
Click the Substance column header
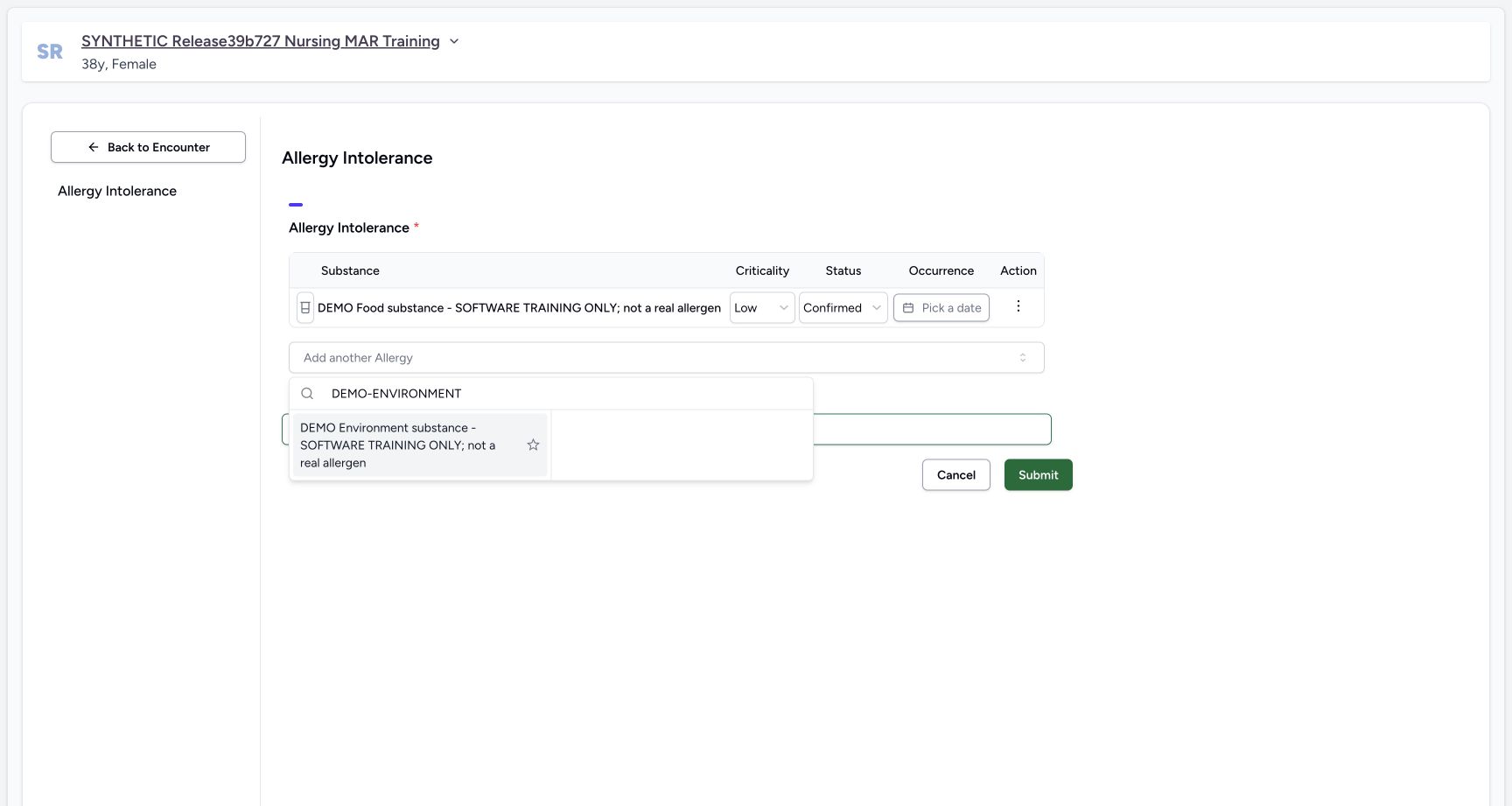point(350,270)
